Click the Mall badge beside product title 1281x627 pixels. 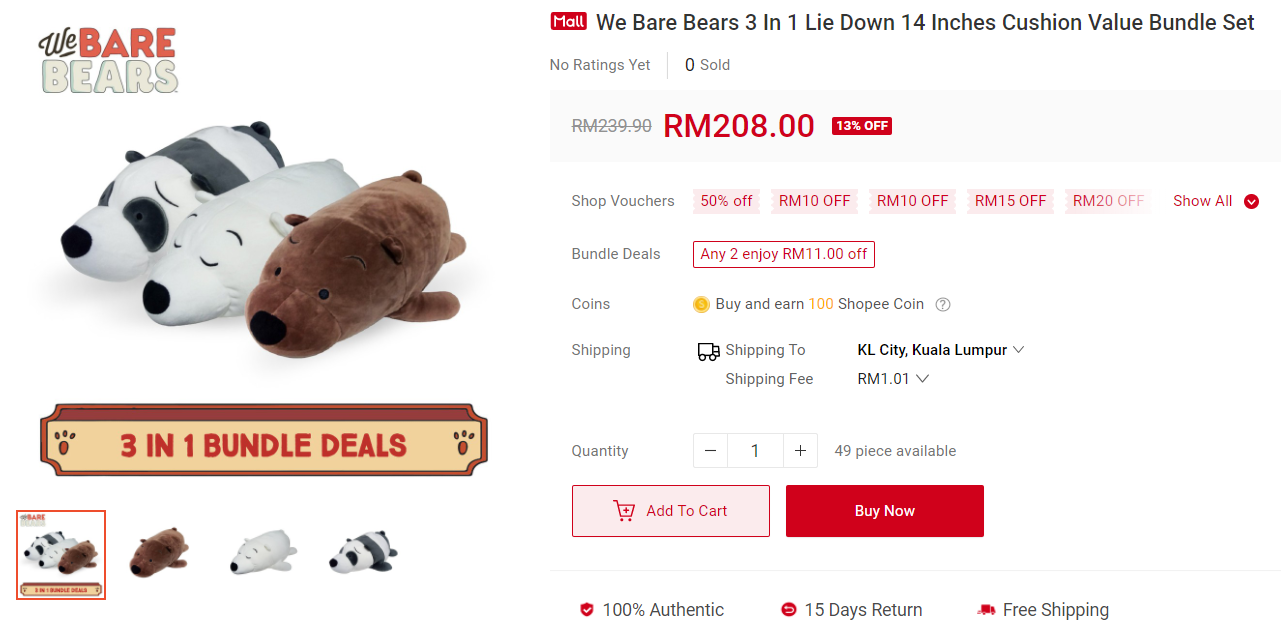coord(568,22)
